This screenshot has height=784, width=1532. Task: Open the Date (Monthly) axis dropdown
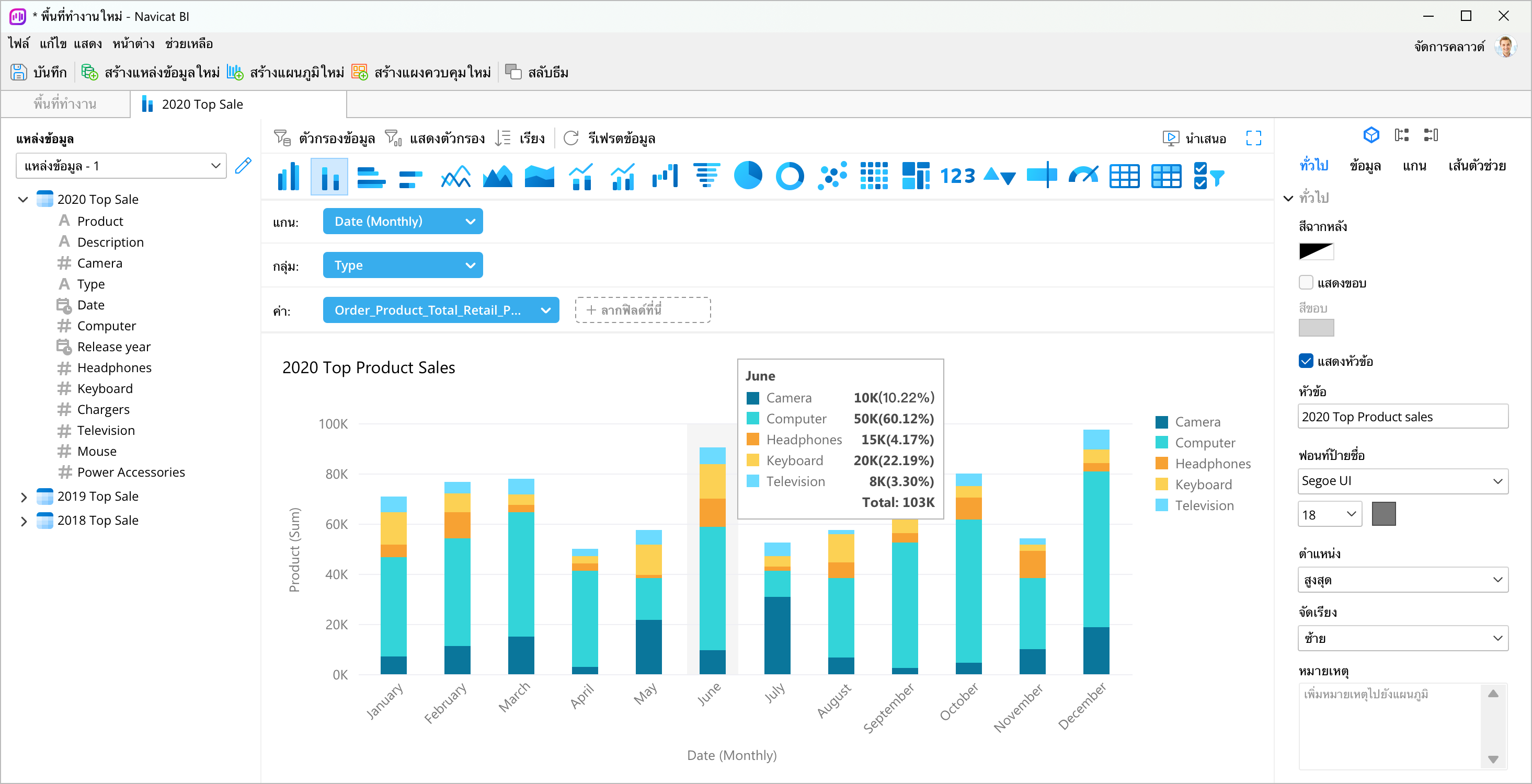click(403, 221)
